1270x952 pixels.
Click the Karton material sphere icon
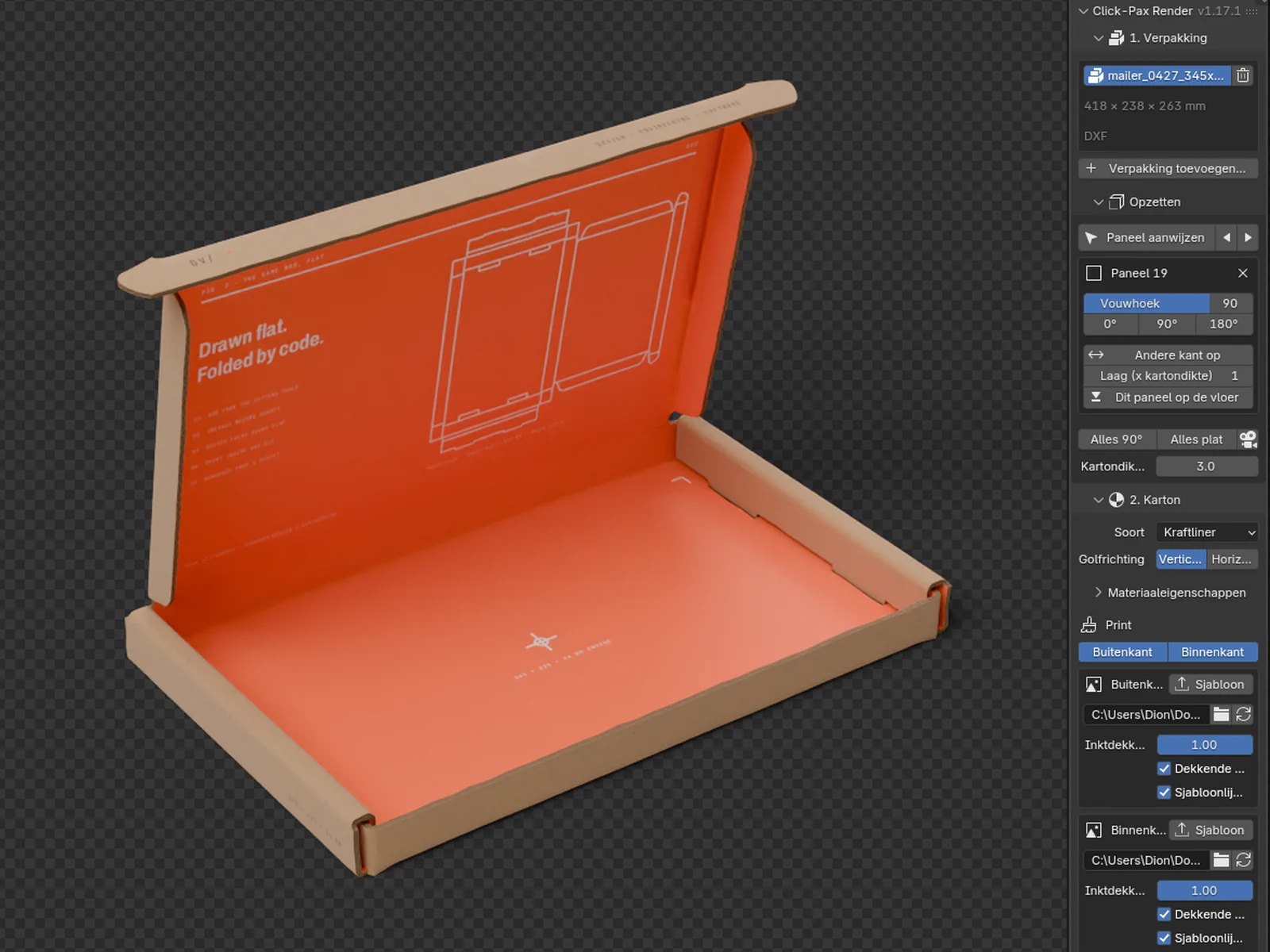point(1116,500)
